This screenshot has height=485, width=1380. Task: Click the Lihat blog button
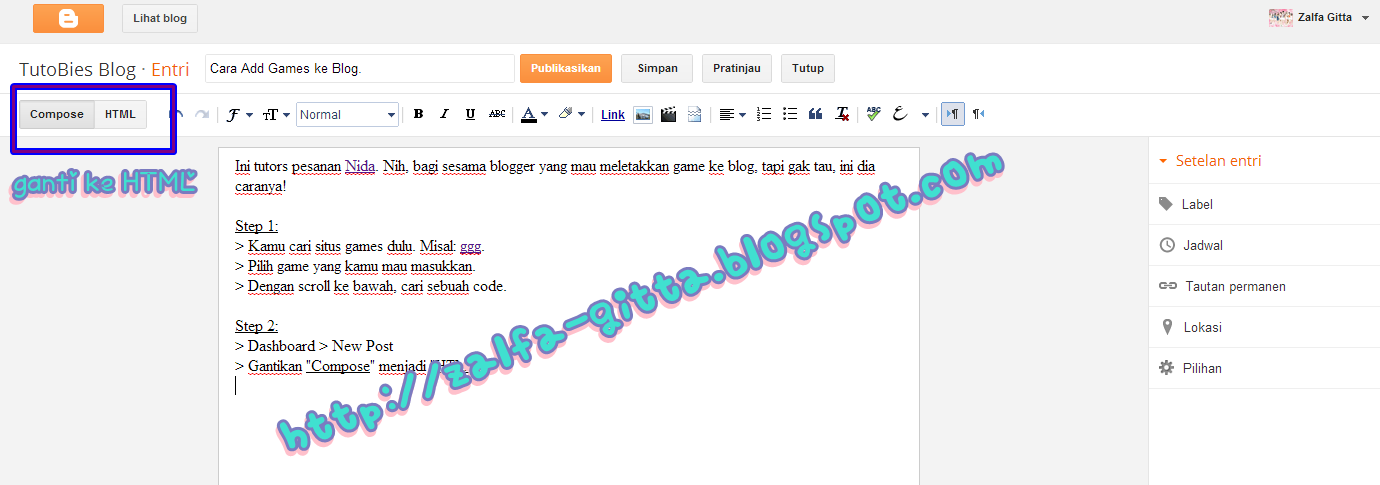point(160,18)
